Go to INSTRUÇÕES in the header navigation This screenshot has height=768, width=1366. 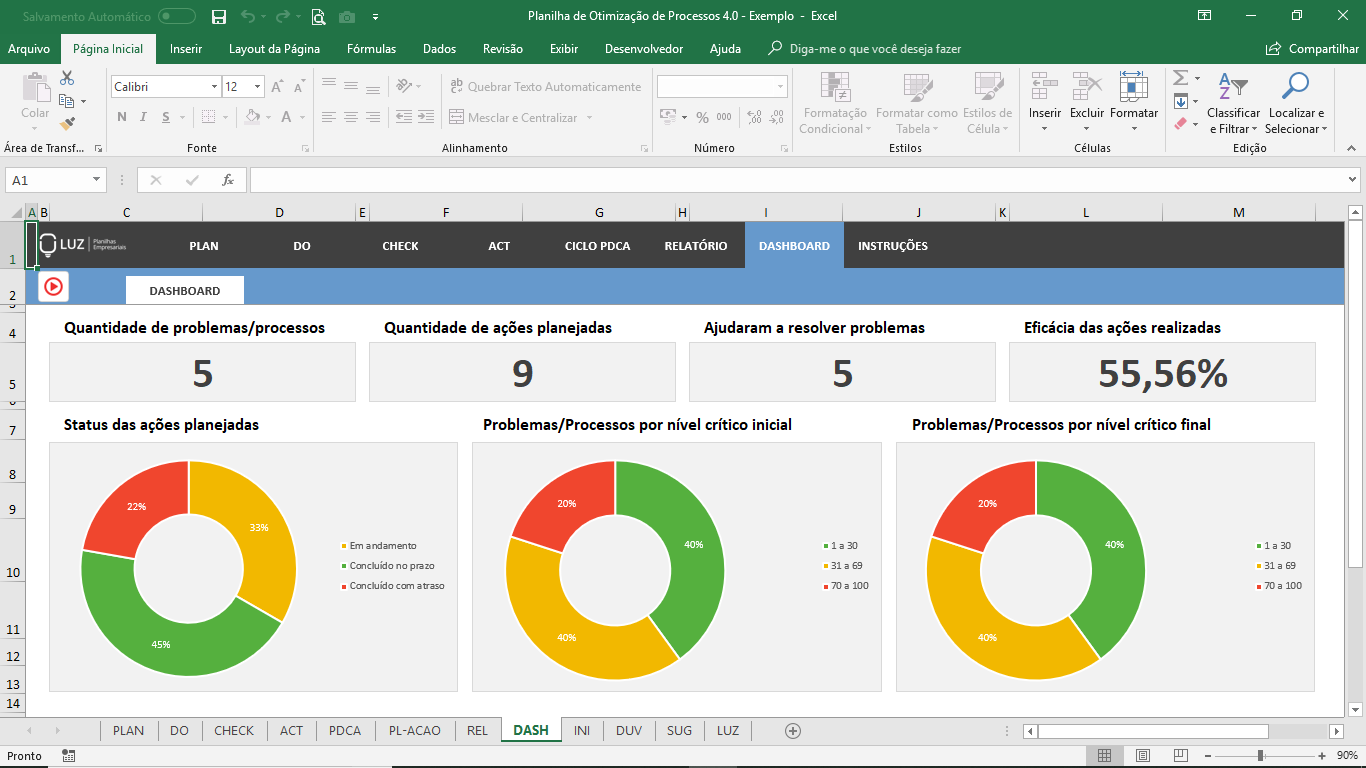coord(893,246)
